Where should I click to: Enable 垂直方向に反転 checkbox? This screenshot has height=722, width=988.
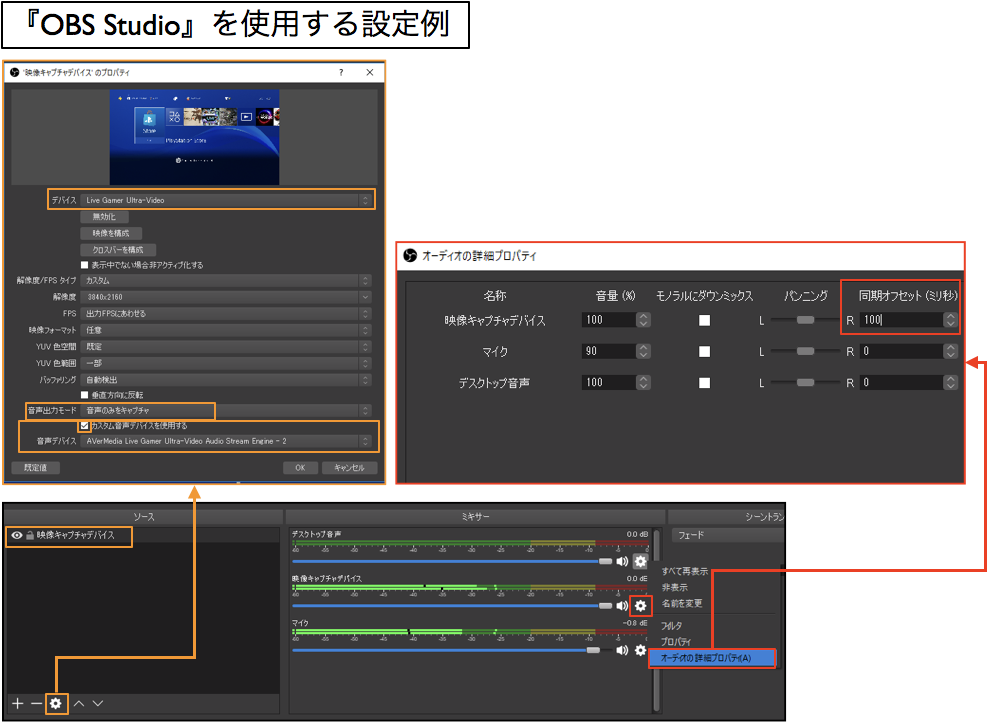click(x=84, y=395)
